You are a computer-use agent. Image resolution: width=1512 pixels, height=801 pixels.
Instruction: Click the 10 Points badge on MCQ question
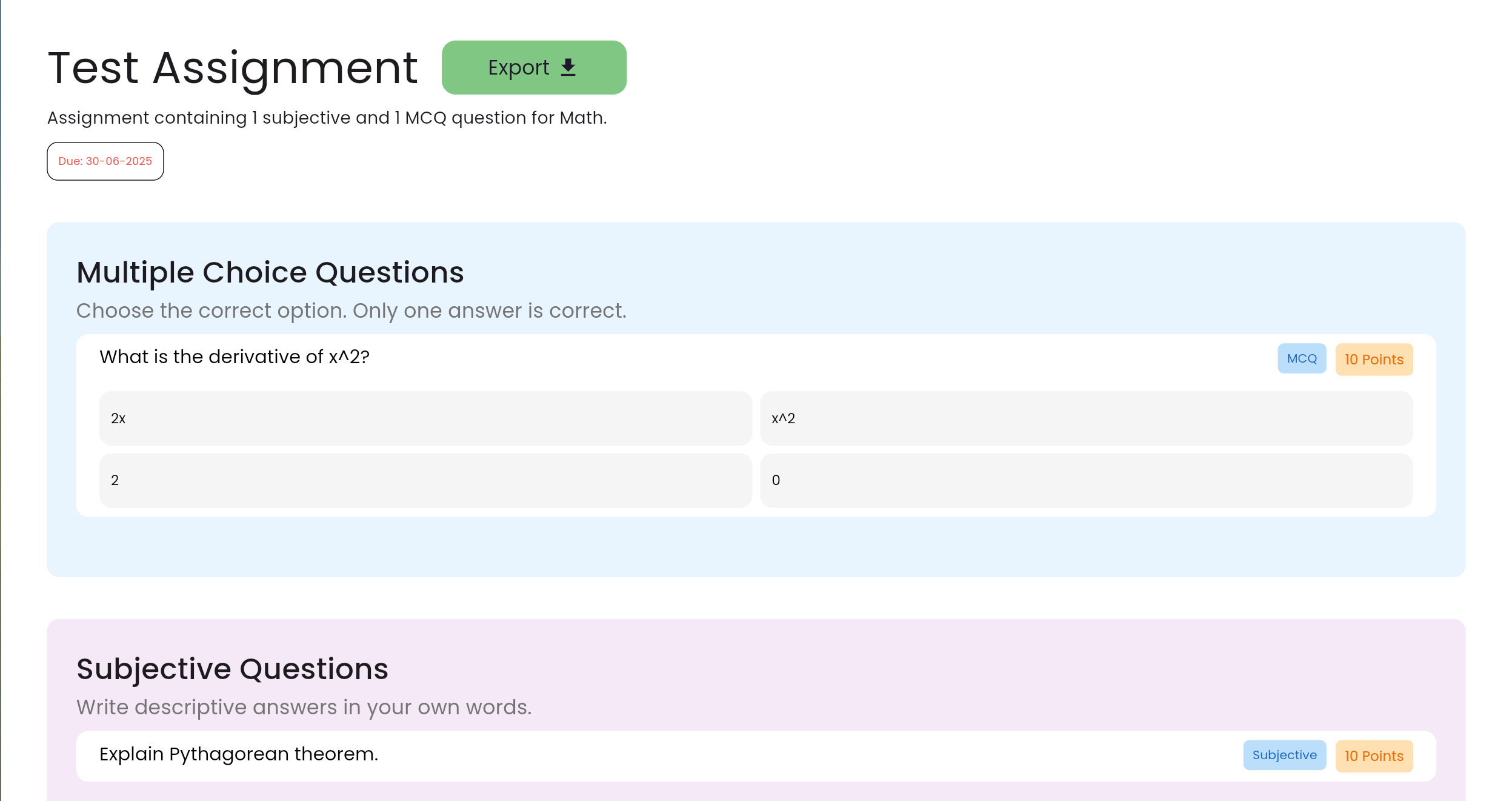point(1373,360)
